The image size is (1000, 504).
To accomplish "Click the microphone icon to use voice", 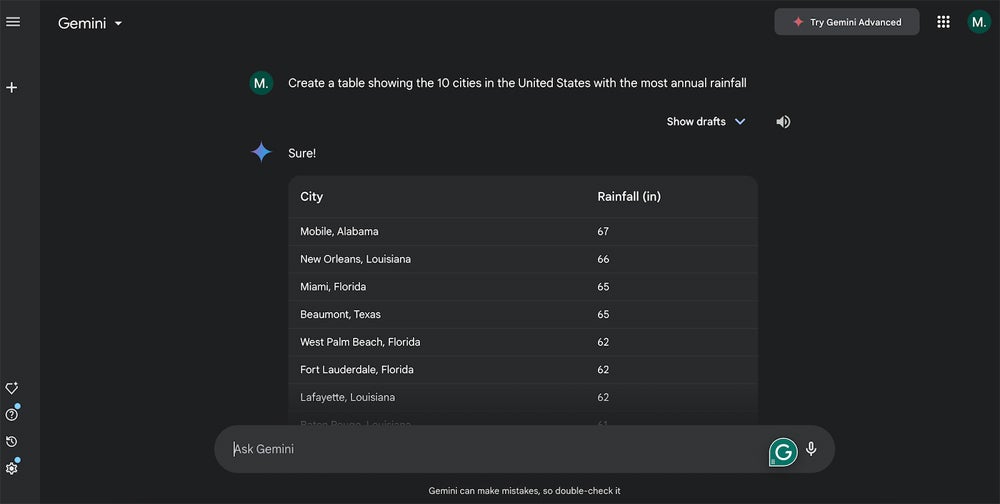I will 811,449.
